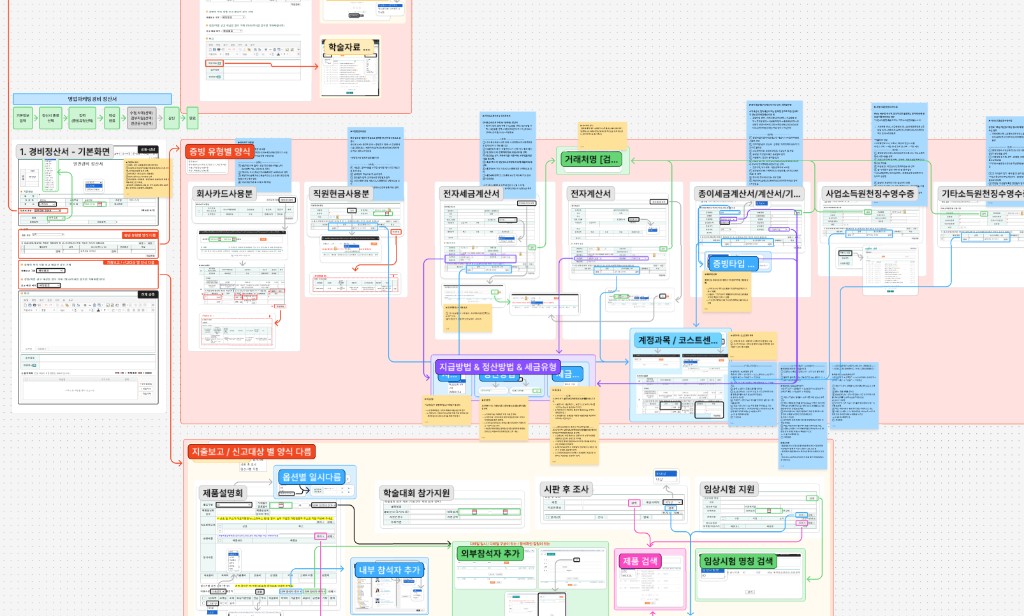This screenshot has height=616, width=1024.
Task: Click the '전자세금계산서' frame label
Action: pos(471,193)
